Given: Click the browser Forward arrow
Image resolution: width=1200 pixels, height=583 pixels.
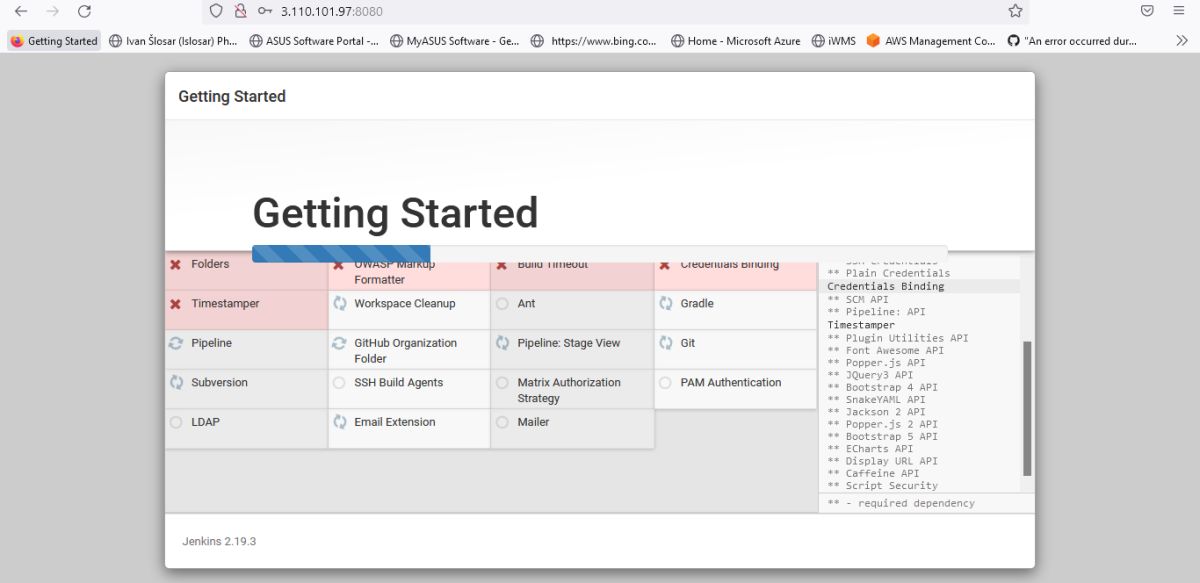Looking at the screenshot, I should click(x=52, y=11).
